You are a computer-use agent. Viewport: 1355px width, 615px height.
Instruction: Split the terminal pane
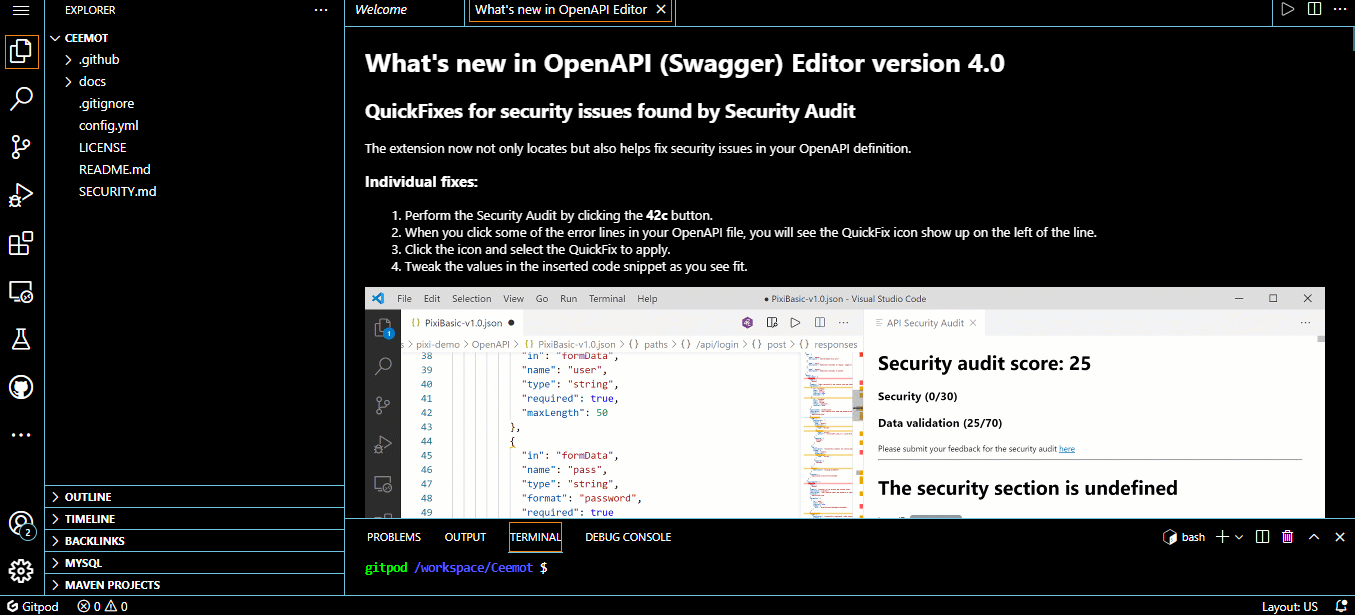[1263, 537]
